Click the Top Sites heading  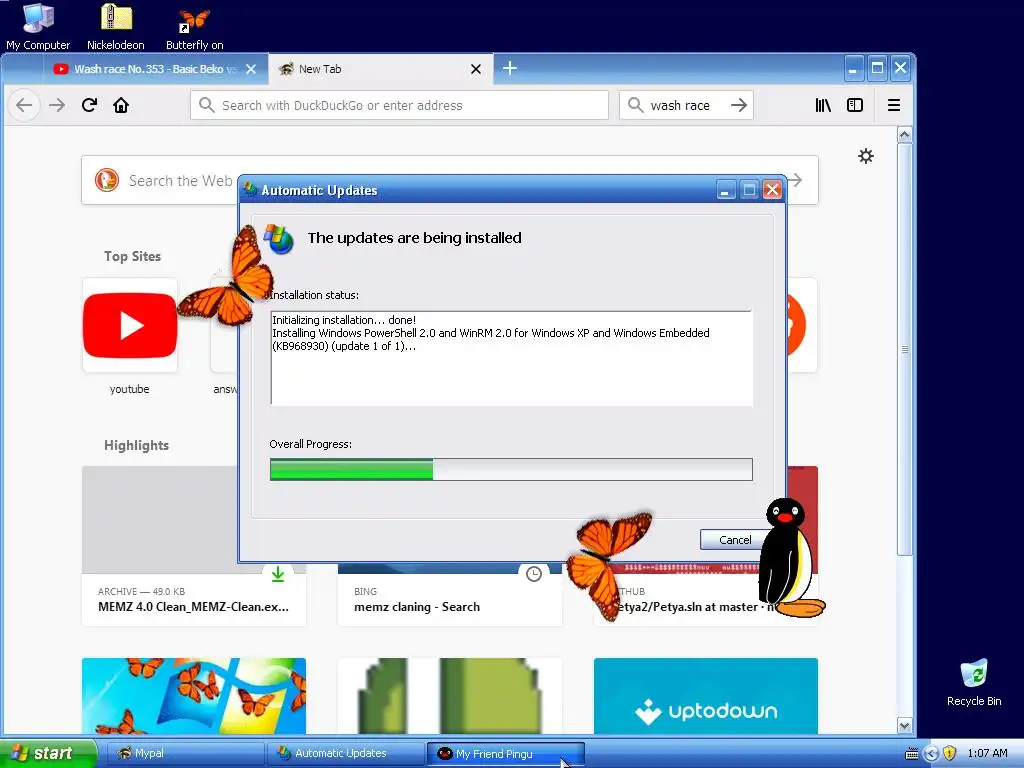pos(133,256)
